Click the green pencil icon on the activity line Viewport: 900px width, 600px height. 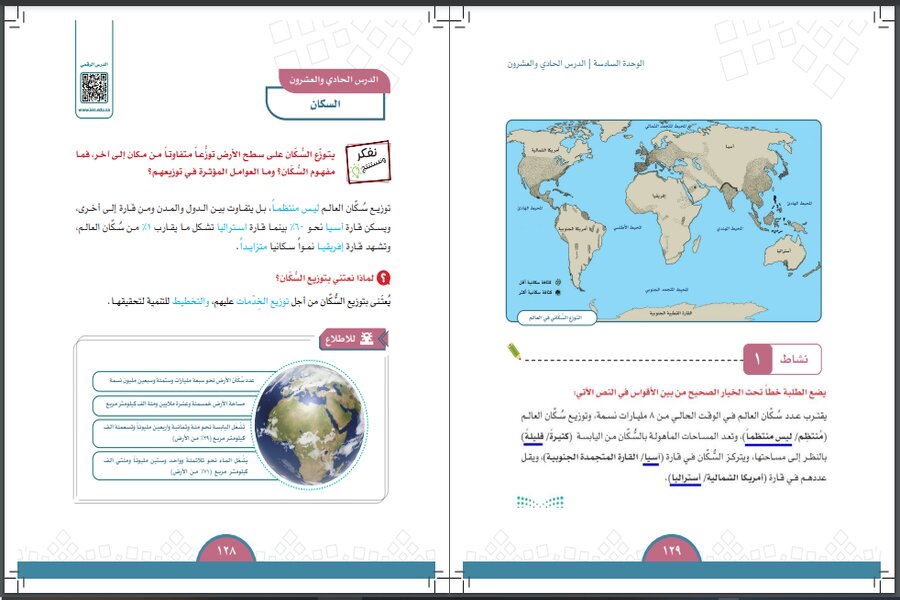click(x=514, y=351)
